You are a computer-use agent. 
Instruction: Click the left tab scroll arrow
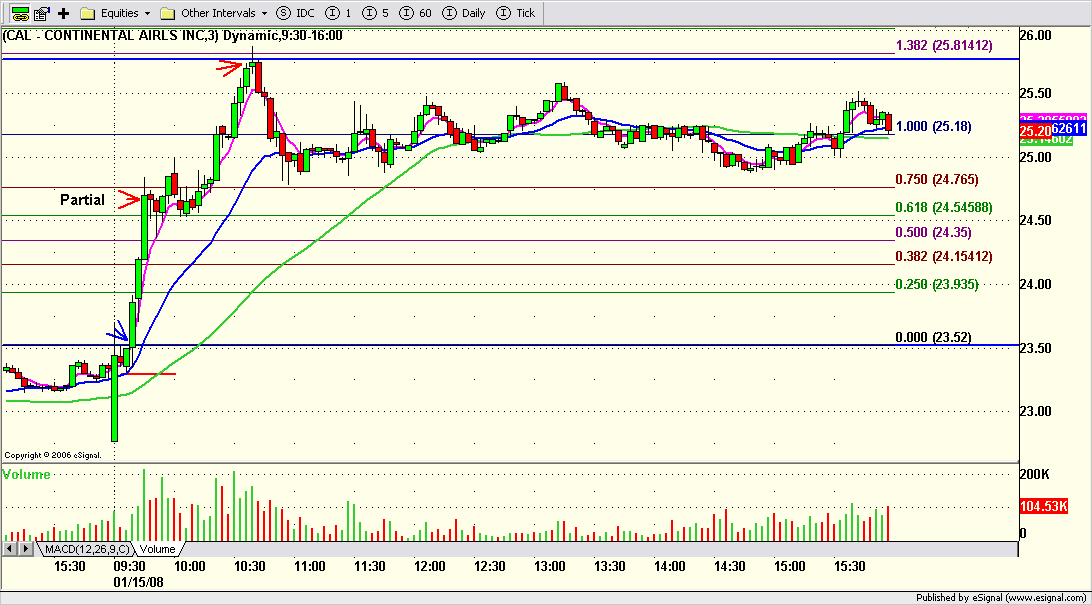point(10,549)
